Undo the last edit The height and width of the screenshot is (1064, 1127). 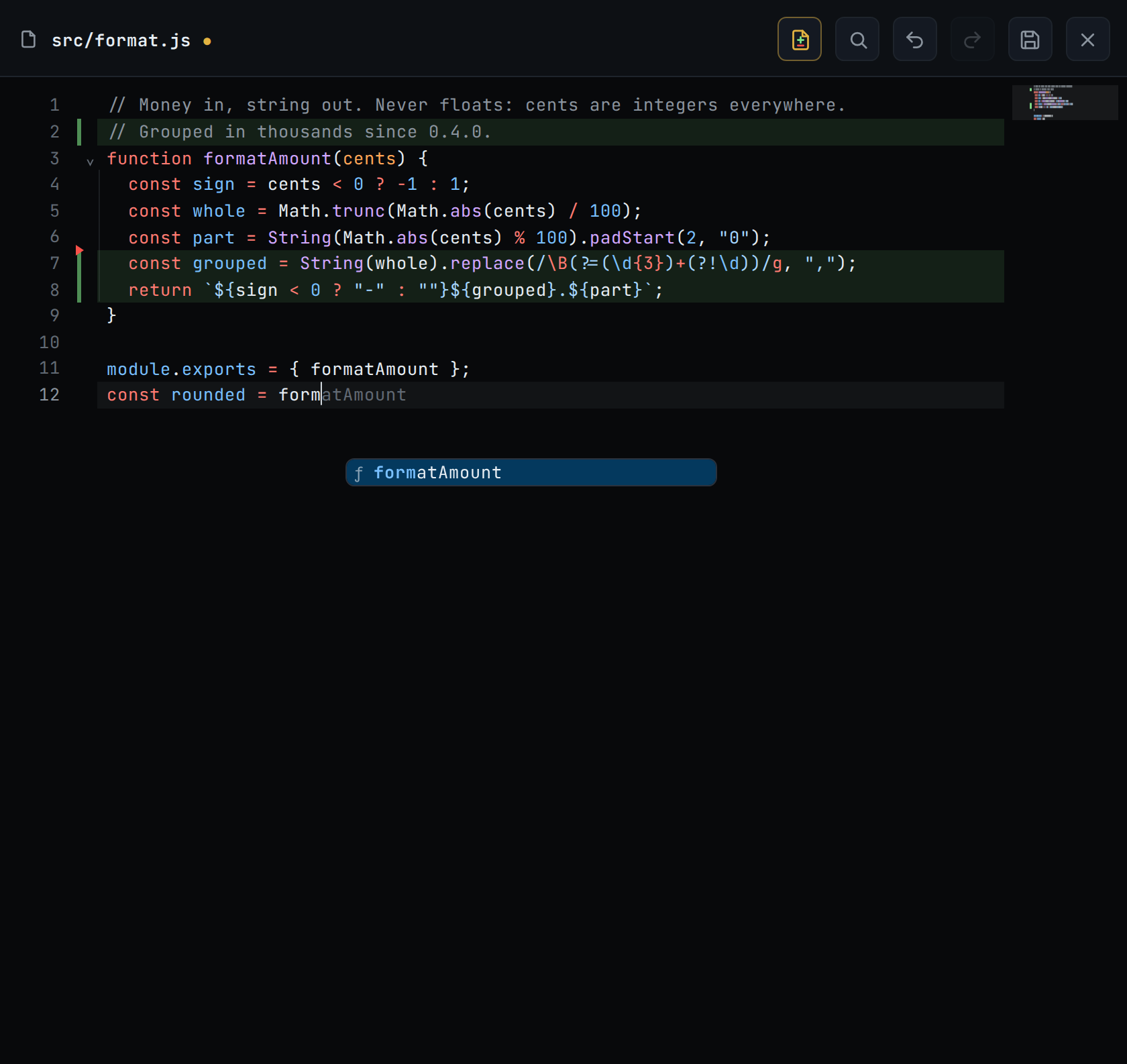pos(914,40)
